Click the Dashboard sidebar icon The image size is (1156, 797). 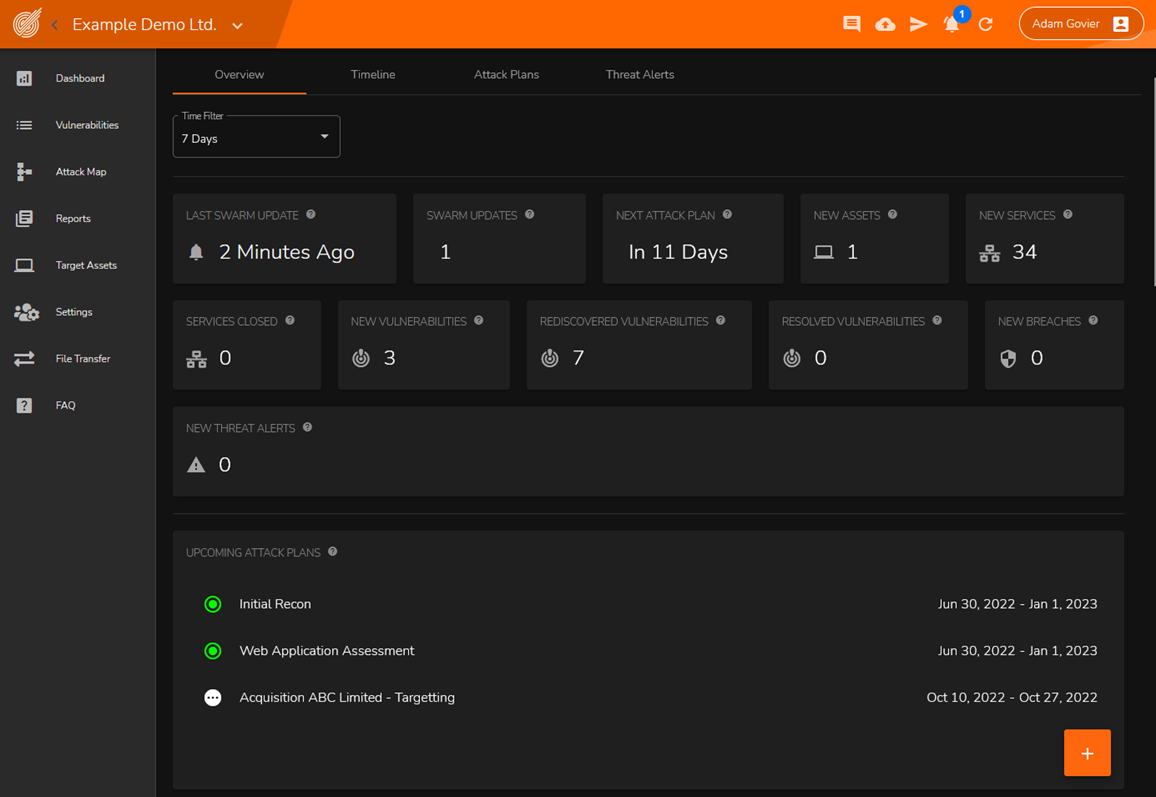tap(24, 78)
